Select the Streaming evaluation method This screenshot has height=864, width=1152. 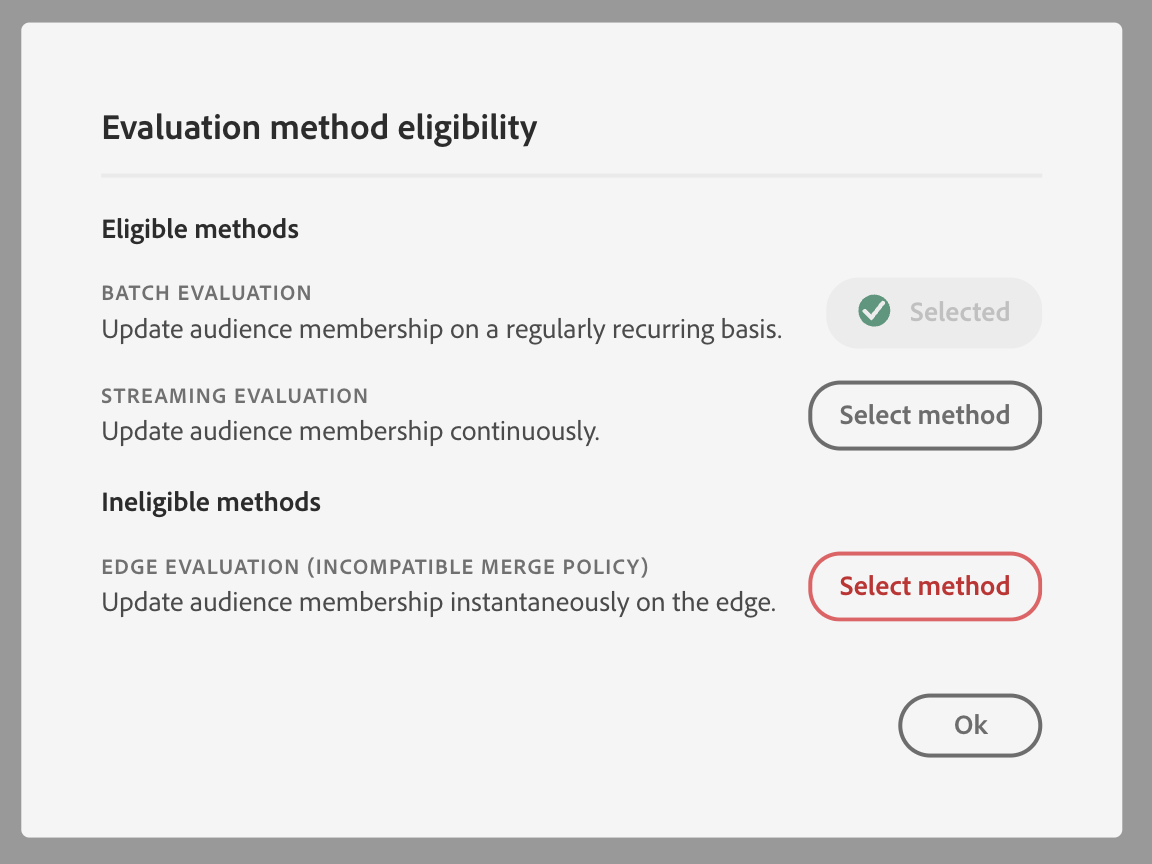(x=924, y=415)
